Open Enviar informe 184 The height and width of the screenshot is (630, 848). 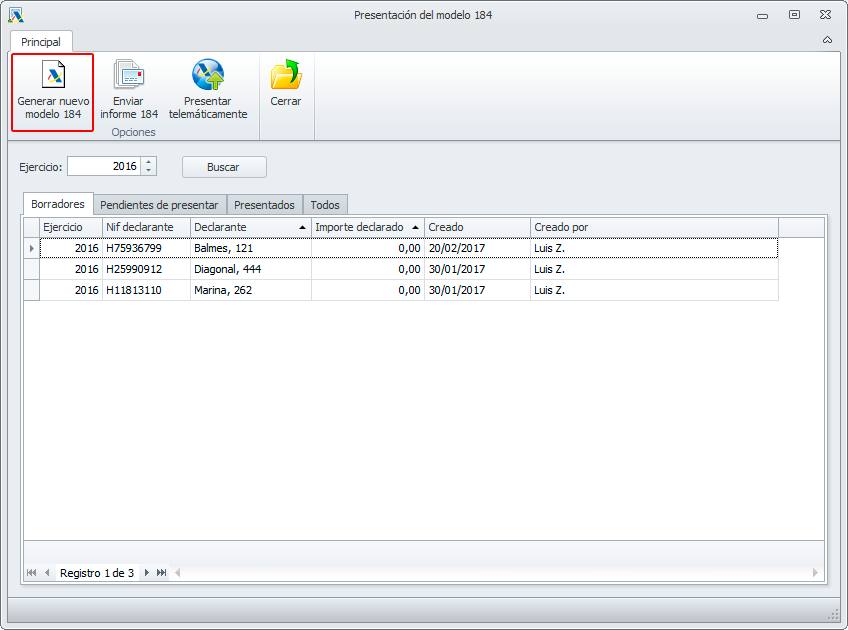tap(129, 77)
